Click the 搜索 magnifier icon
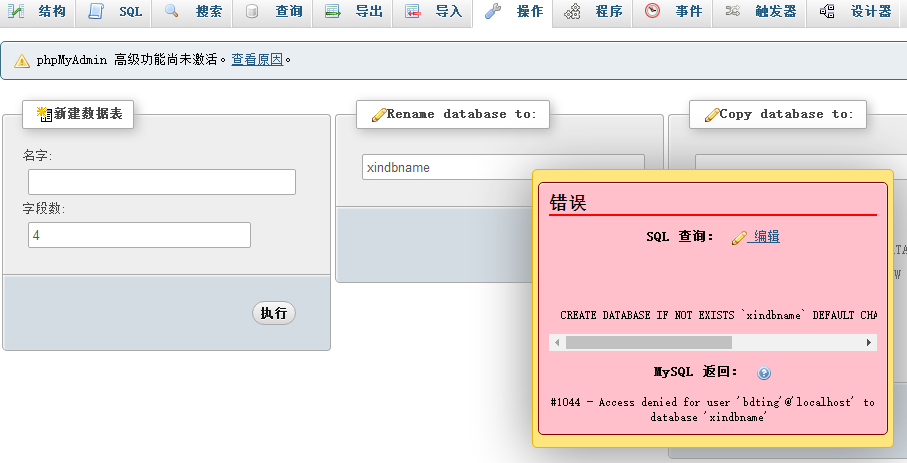Viewport: 907px width, 463px height. coord(171,10)
